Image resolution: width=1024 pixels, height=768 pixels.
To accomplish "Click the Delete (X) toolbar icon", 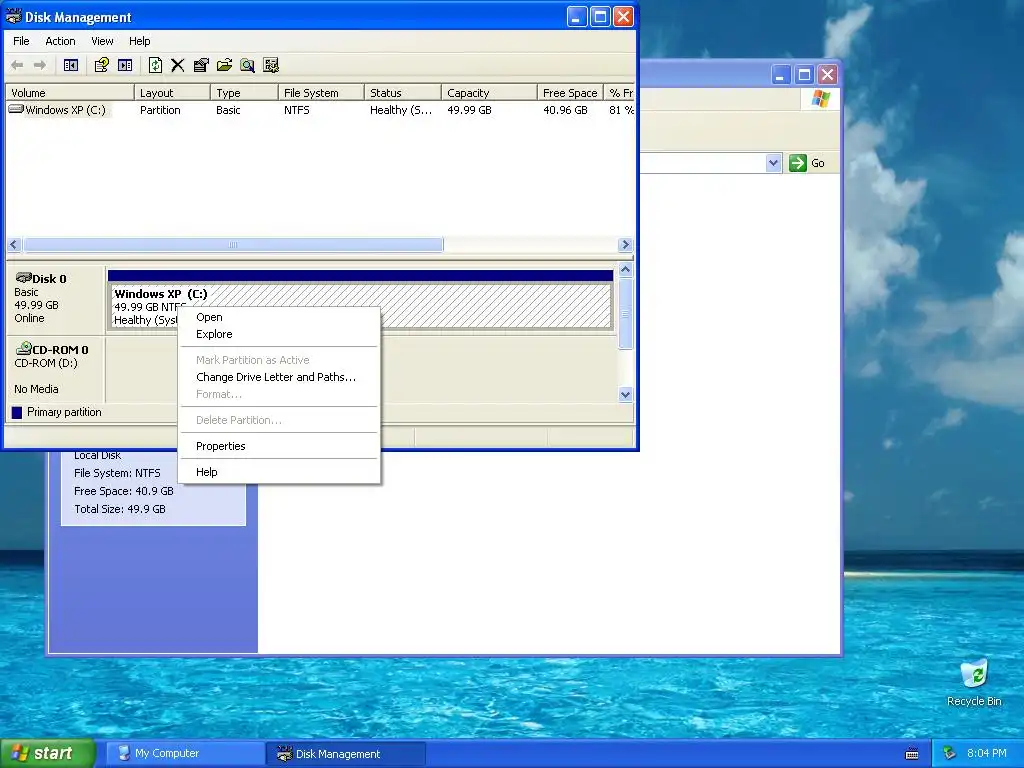I will [x=178, y=65].
